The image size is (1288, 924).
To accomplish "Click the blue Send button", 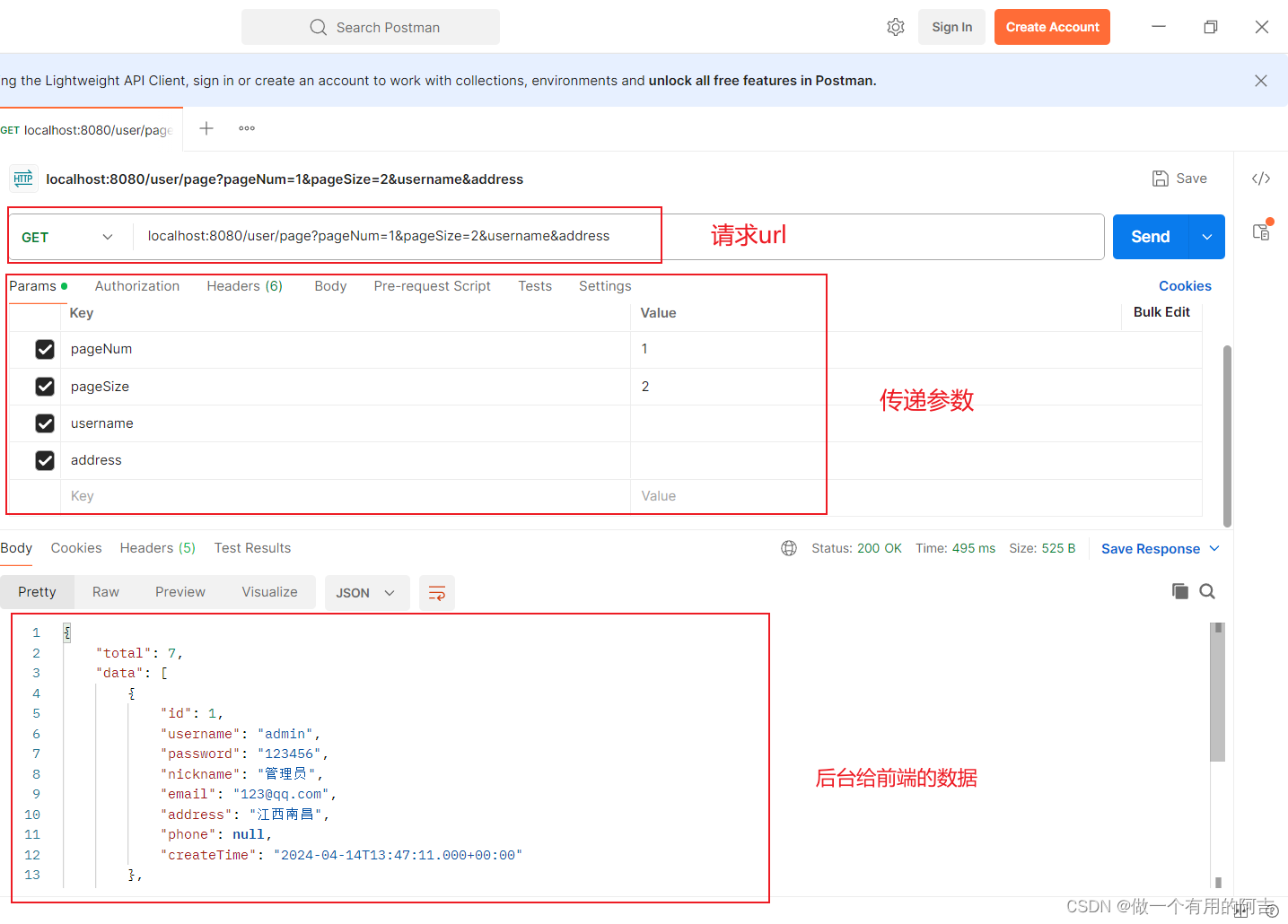I will tap(1151, 237).
